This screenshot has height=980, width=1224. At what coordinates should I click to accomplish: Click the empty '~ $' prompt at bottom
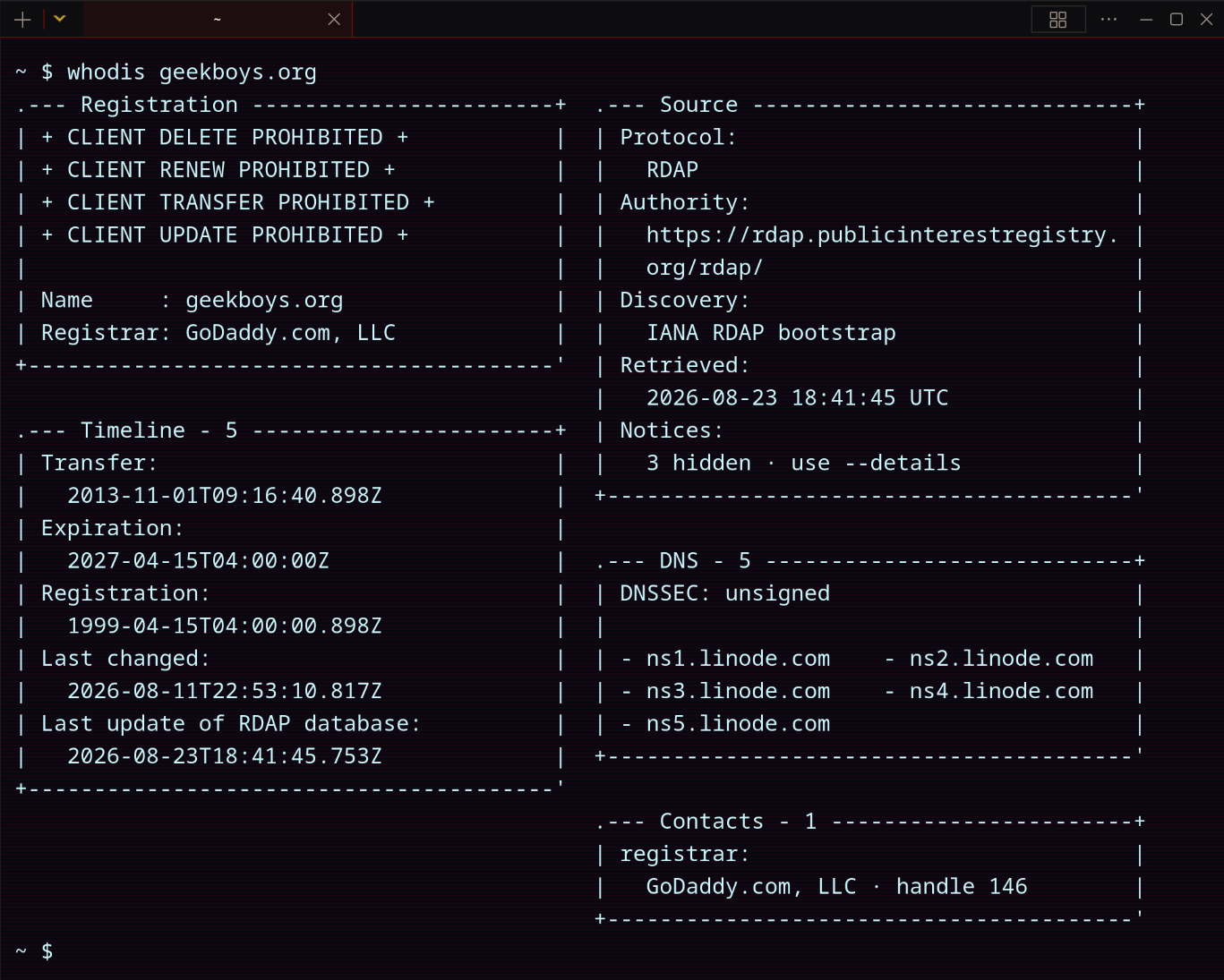click(34, 951)
